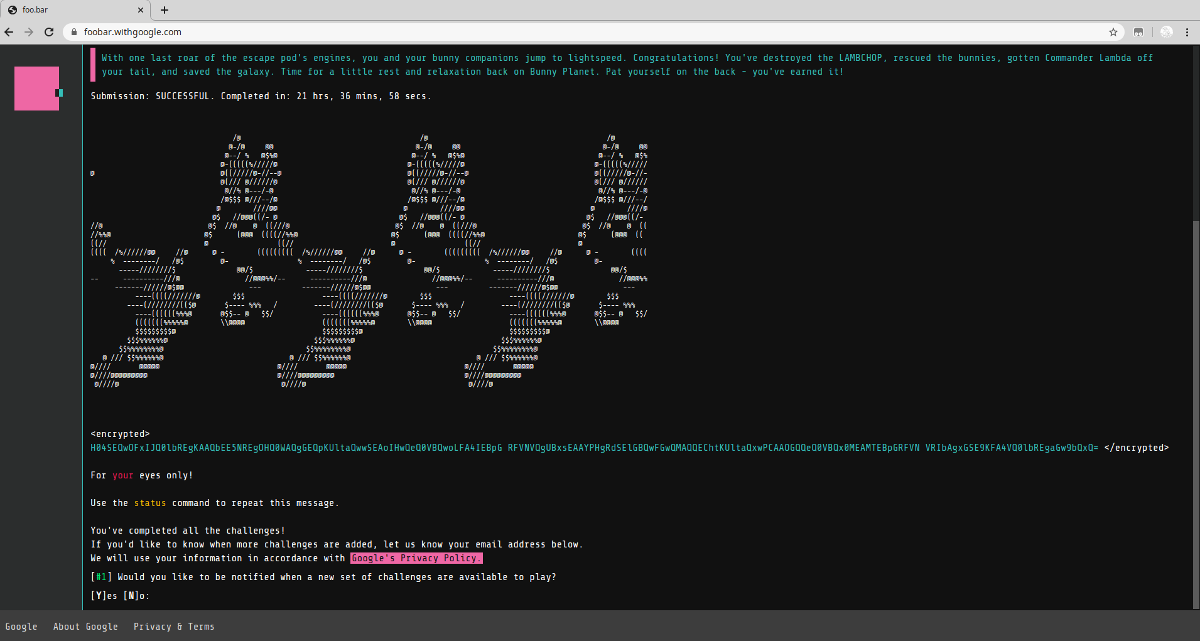Close the foo.bar tab

[x=139, y=10]
